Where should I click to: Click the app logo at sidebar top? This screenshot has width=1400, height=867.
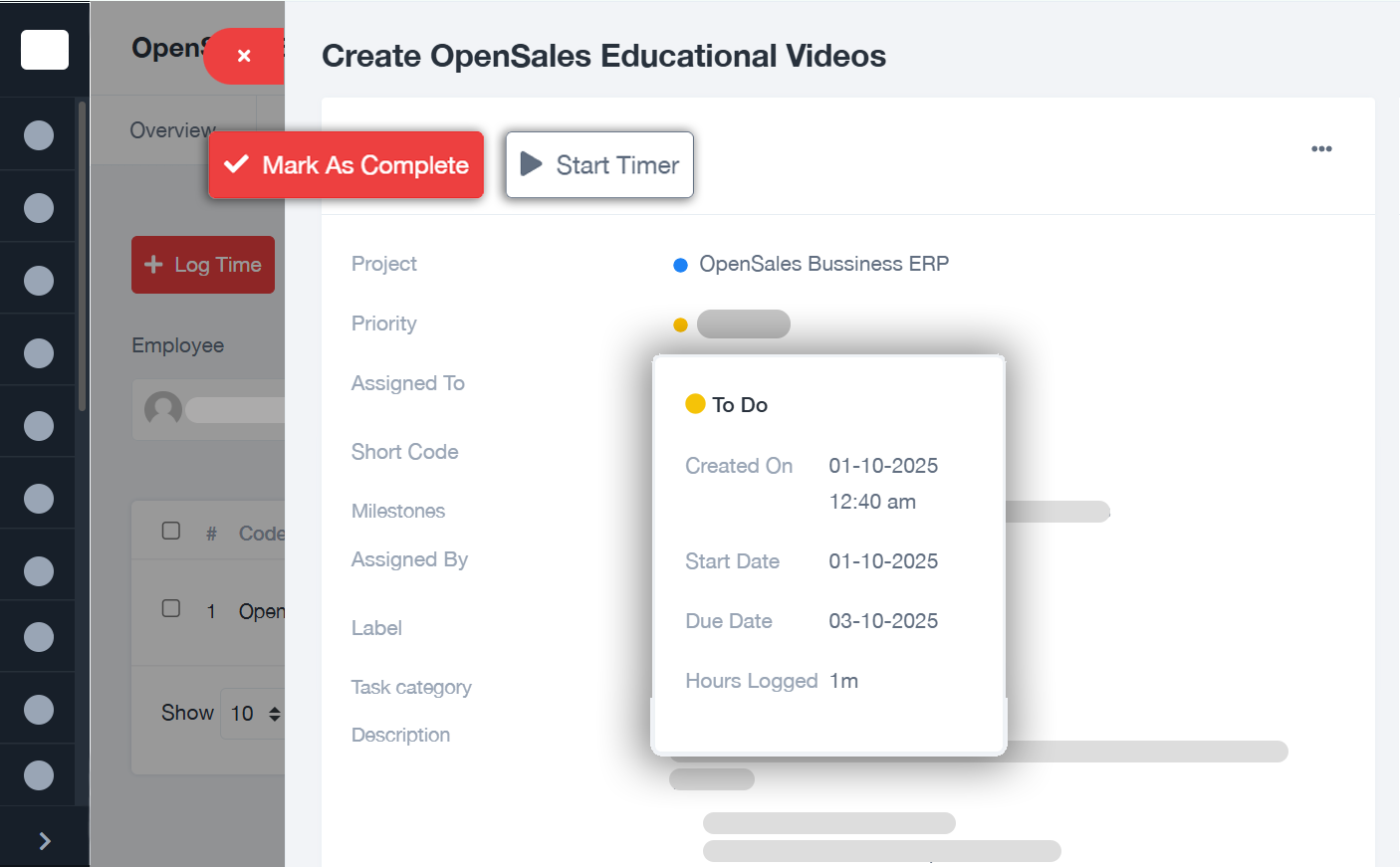coord(44,49)
